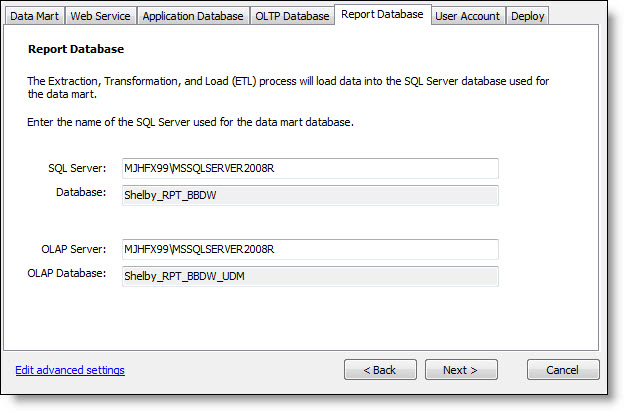Switch to the Data Mart tab
This screenshot has width=624, height=411.
(34, 16)
